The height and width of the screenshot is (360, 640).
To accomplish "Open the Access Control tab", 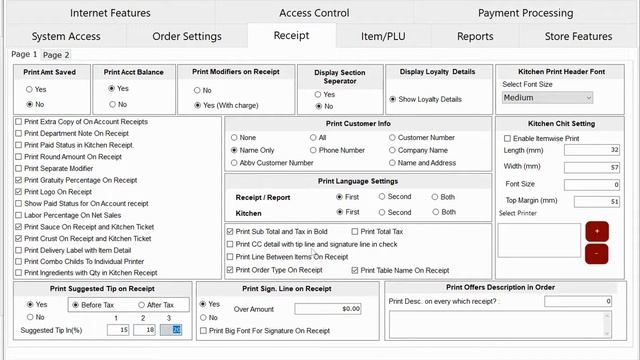I will click(x=314, y=13).
